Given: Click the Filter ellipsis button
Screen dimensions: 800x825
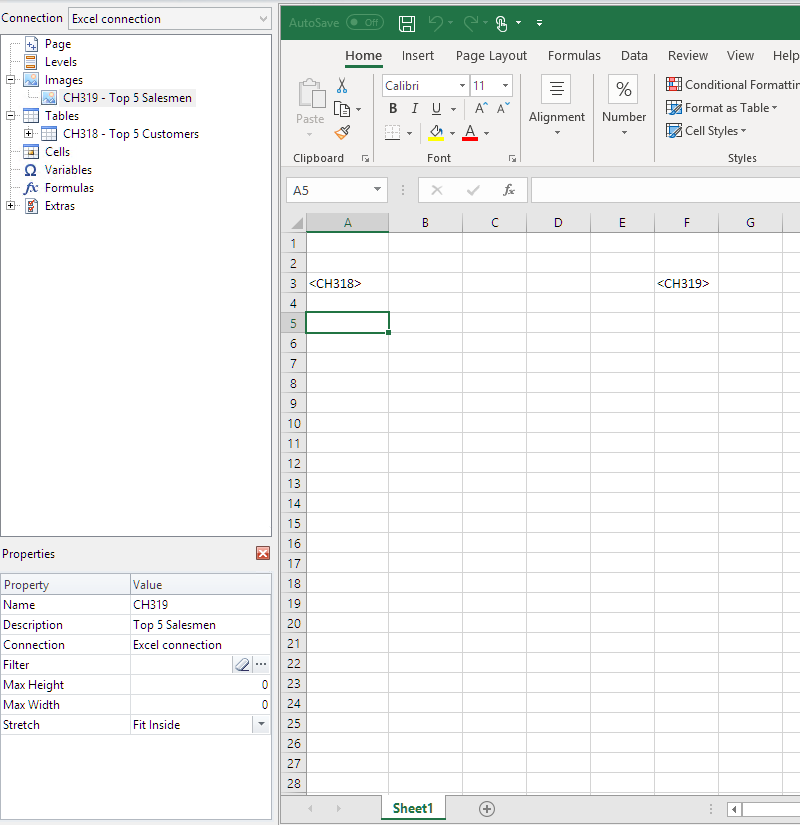Looking at the screenshot, I should coord(260,664).
